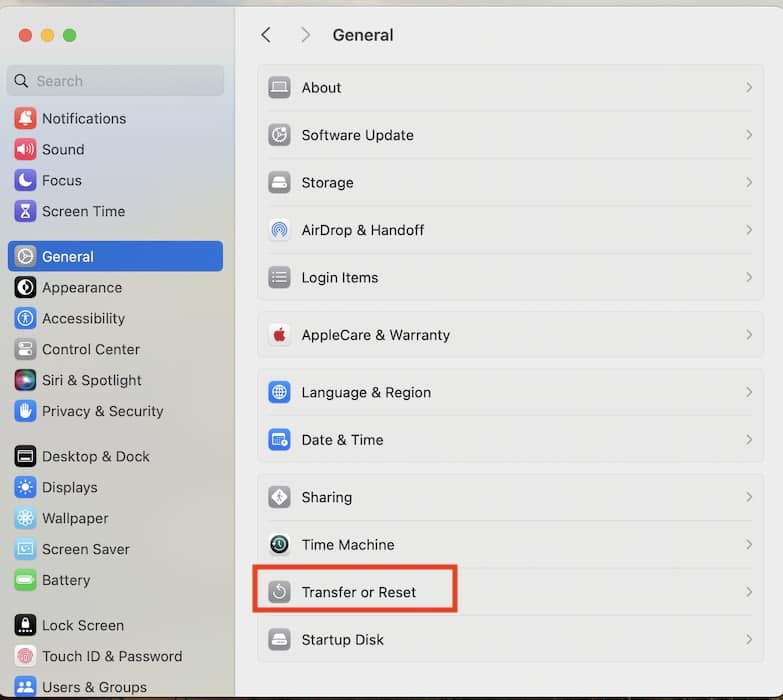Click the Language & Region globe icon
The image size is (783, 700).
coord(279,393)
